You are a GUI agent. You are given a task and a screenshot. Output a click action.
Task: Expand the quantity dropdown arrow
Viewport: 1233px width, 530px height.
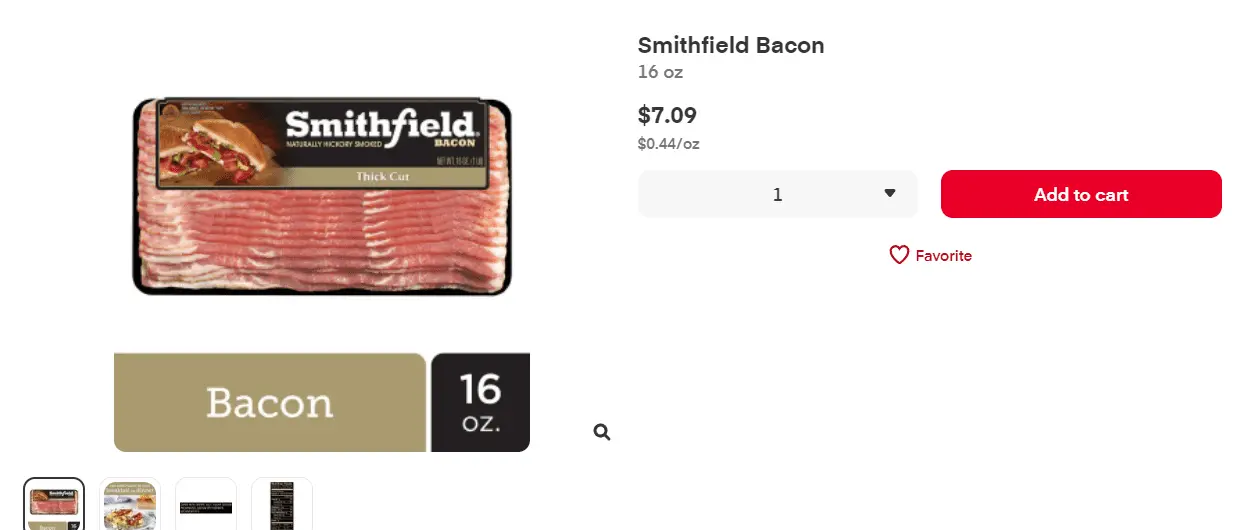(x=889, y=194)
